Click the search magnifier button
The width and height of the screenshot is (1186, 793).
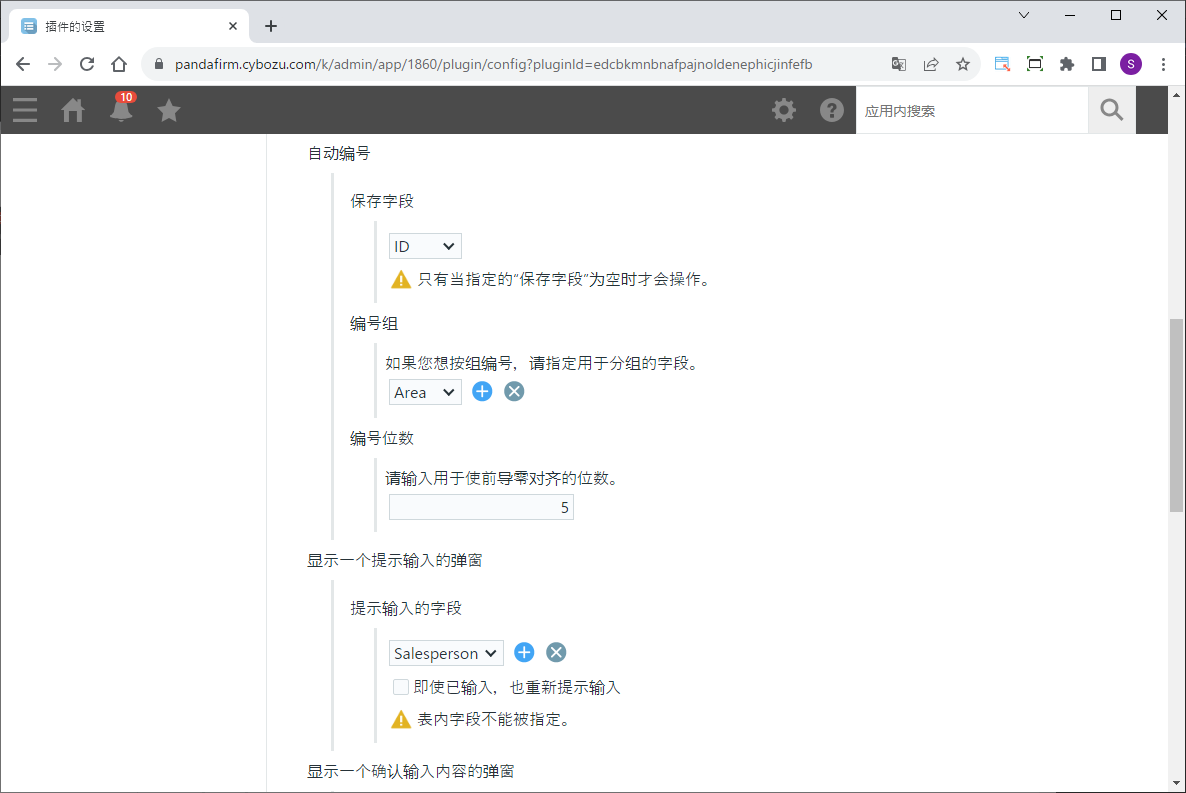click(1112, 110)
